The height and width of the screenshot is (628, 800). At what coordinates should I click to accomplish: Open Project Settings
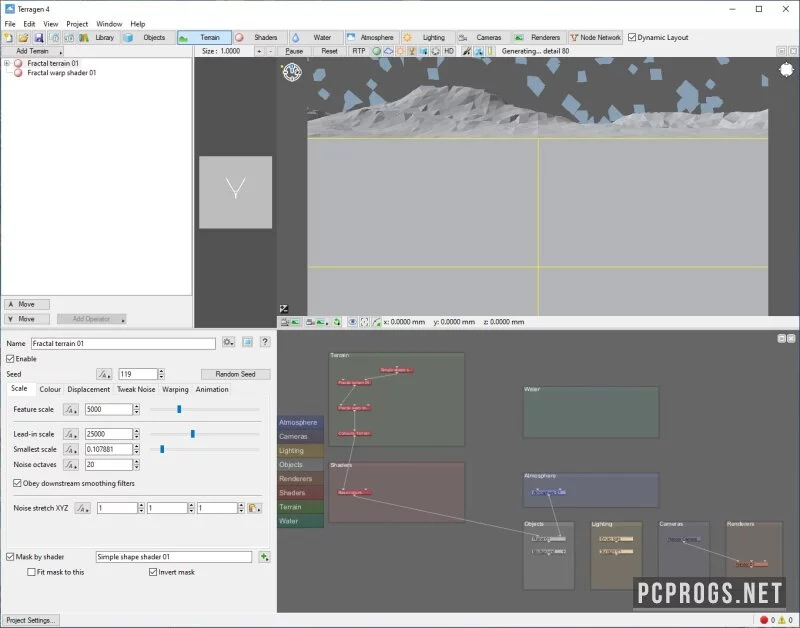[x=31, y=620]
